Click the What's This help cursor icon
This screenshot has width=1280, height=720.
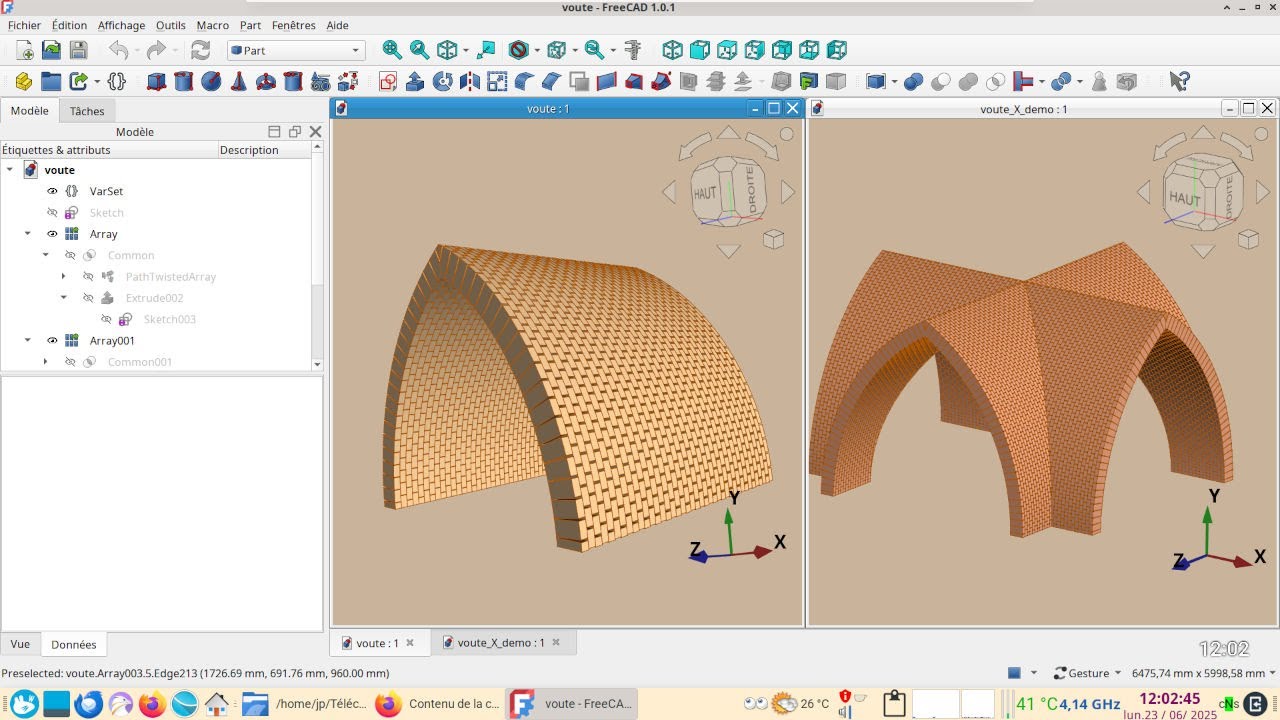tap(1180, 81)
